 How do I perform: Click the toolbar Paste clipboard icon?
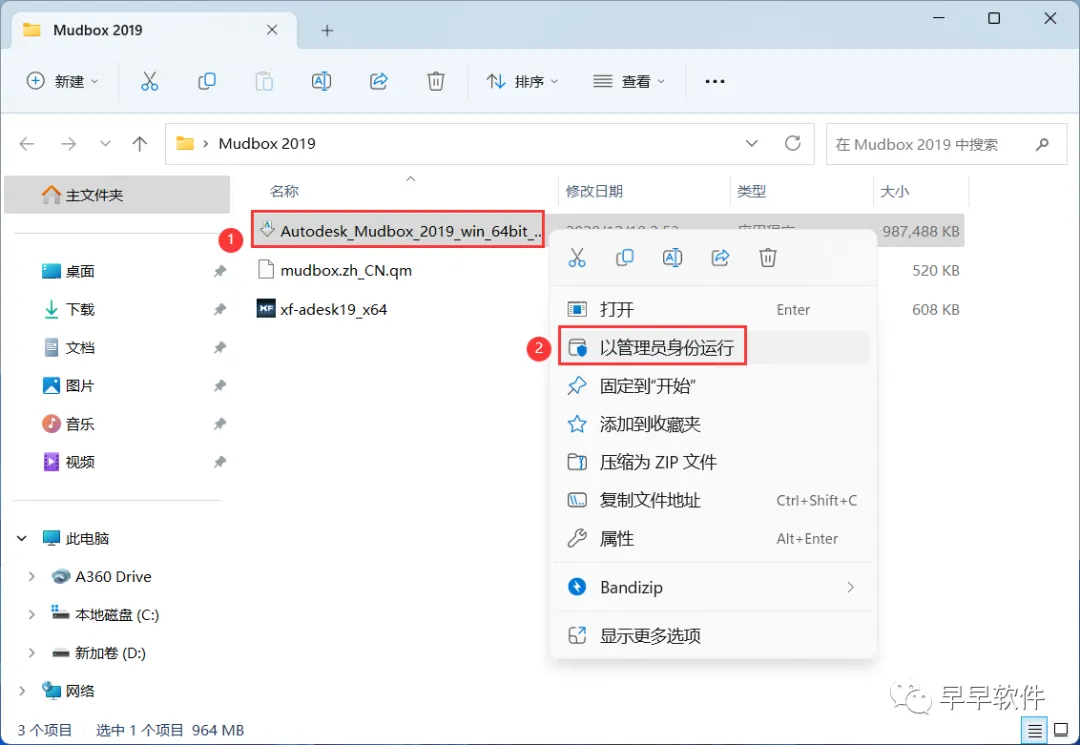(x=264, y=81)
